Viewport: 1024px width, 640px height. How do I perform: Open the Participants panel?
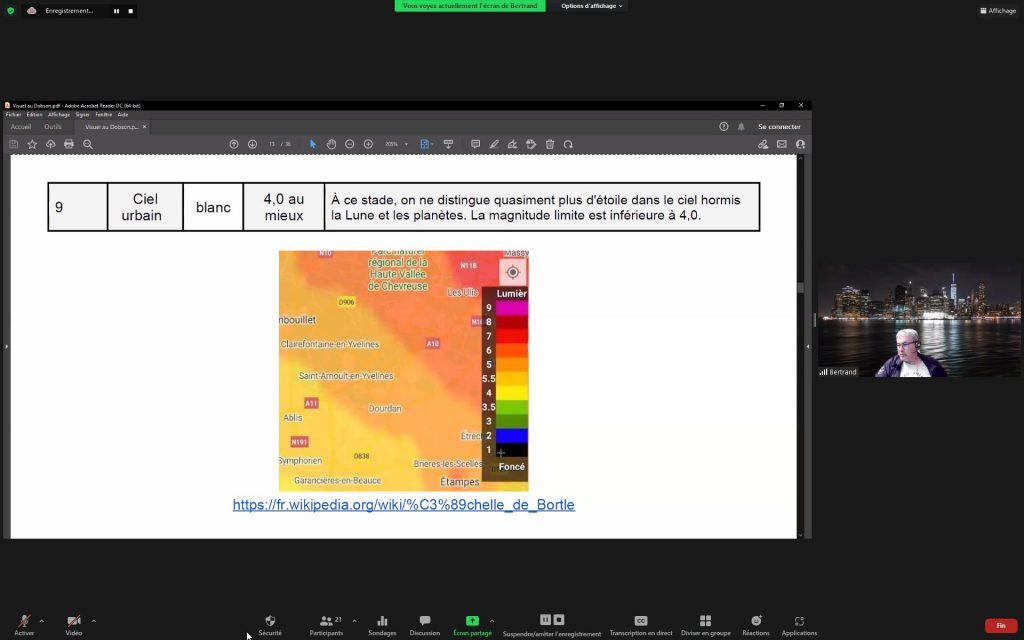pyautogui.click(x=327, y=624)
